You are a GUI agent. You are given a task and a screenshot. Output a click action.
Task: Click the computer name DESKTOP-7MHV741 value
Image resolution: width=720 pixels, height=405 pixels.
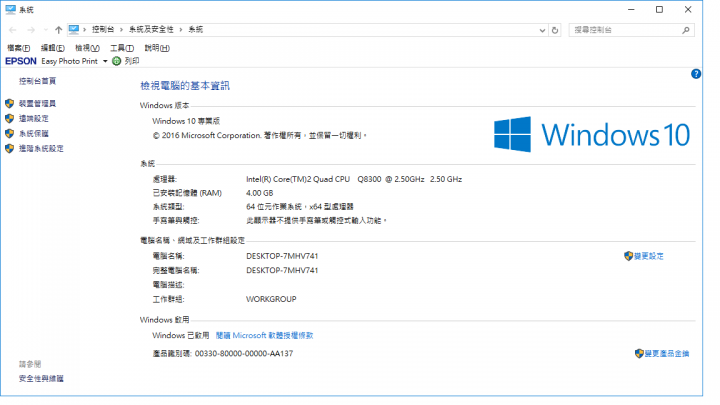tap(282, 256)
